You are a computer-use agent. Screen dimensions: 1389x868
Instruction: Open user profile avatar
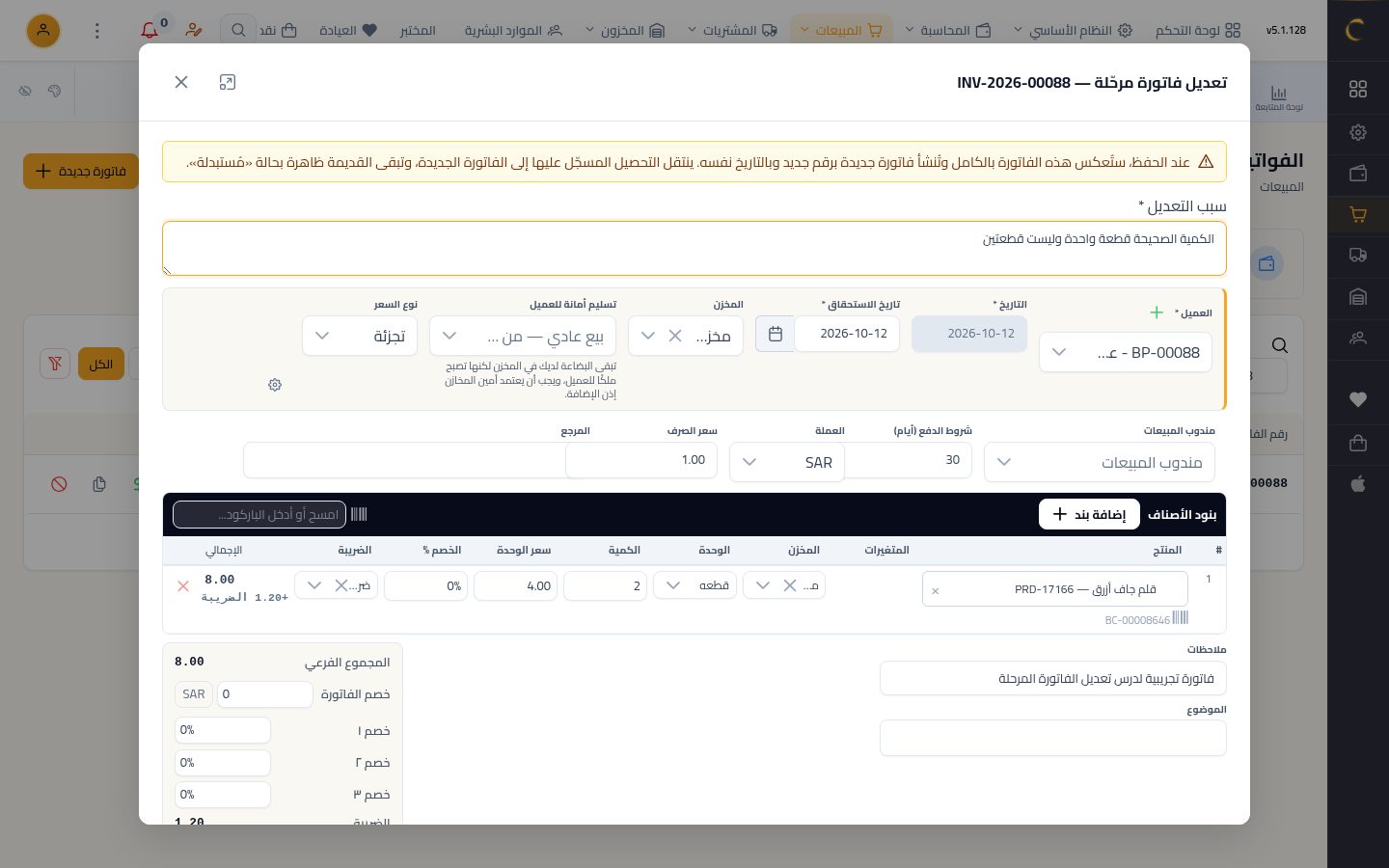[43, 30]
